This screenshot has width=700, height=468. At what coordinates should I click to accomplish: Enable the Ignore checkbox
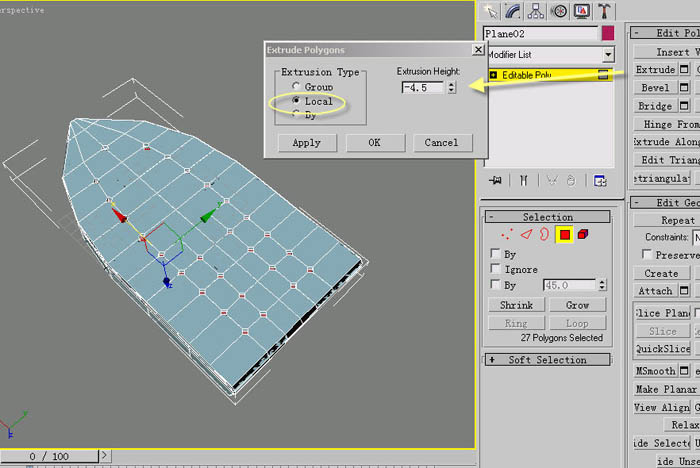[x=495, y=268]
